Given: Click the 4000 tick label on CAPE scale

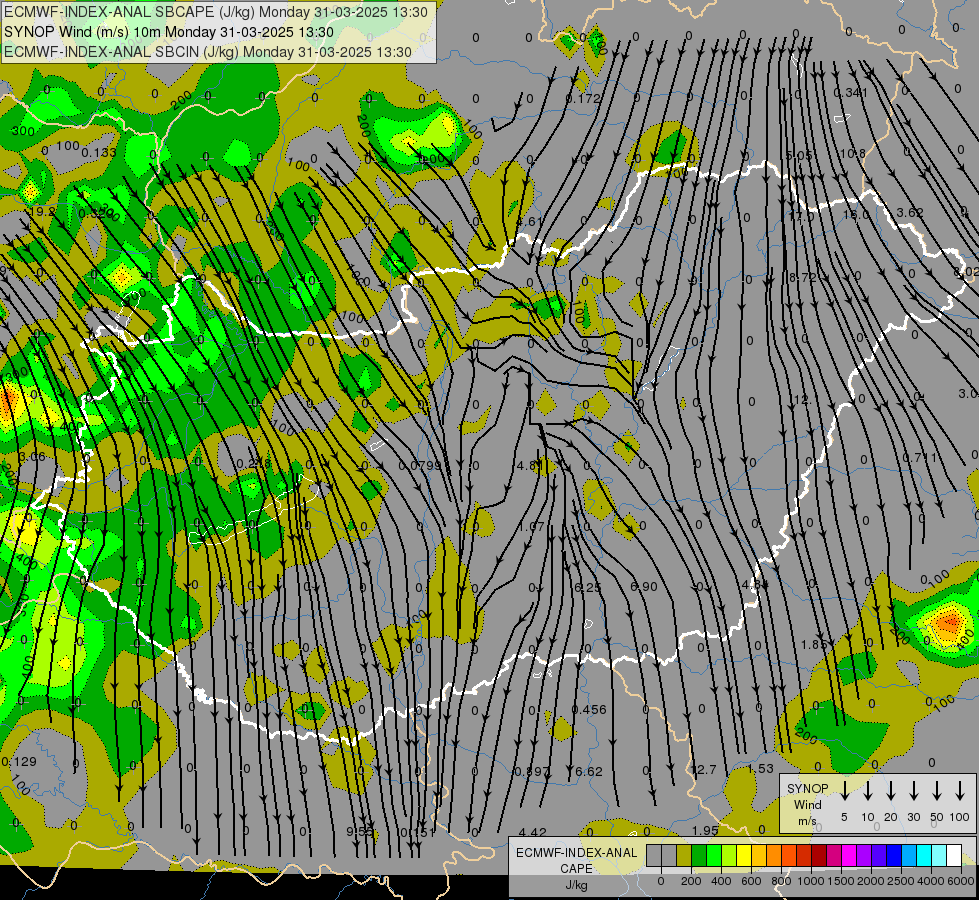Looking at the screenshot, I should click(x=931, y=881).
